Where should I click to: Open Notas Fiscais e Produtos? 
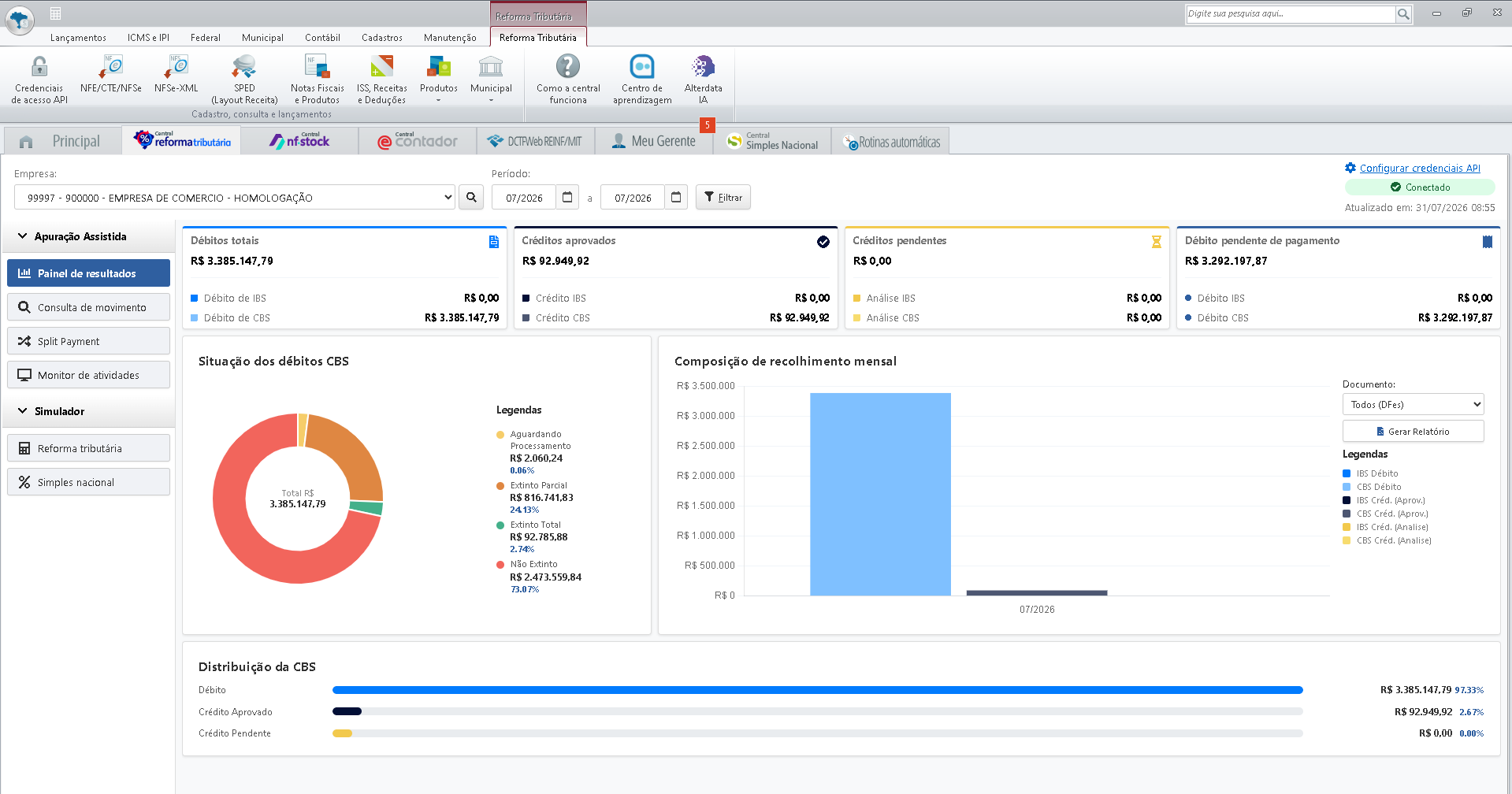(x=318, y=80)
